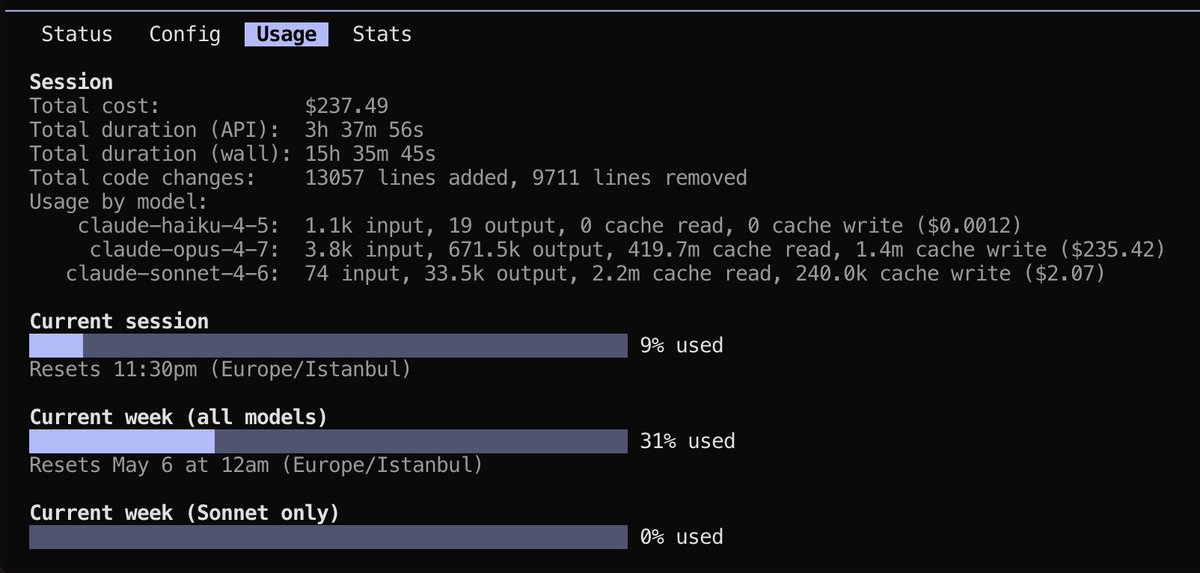
Task: Switch to the Status tab
Action: pyautogui.click(x=77, y=34)
